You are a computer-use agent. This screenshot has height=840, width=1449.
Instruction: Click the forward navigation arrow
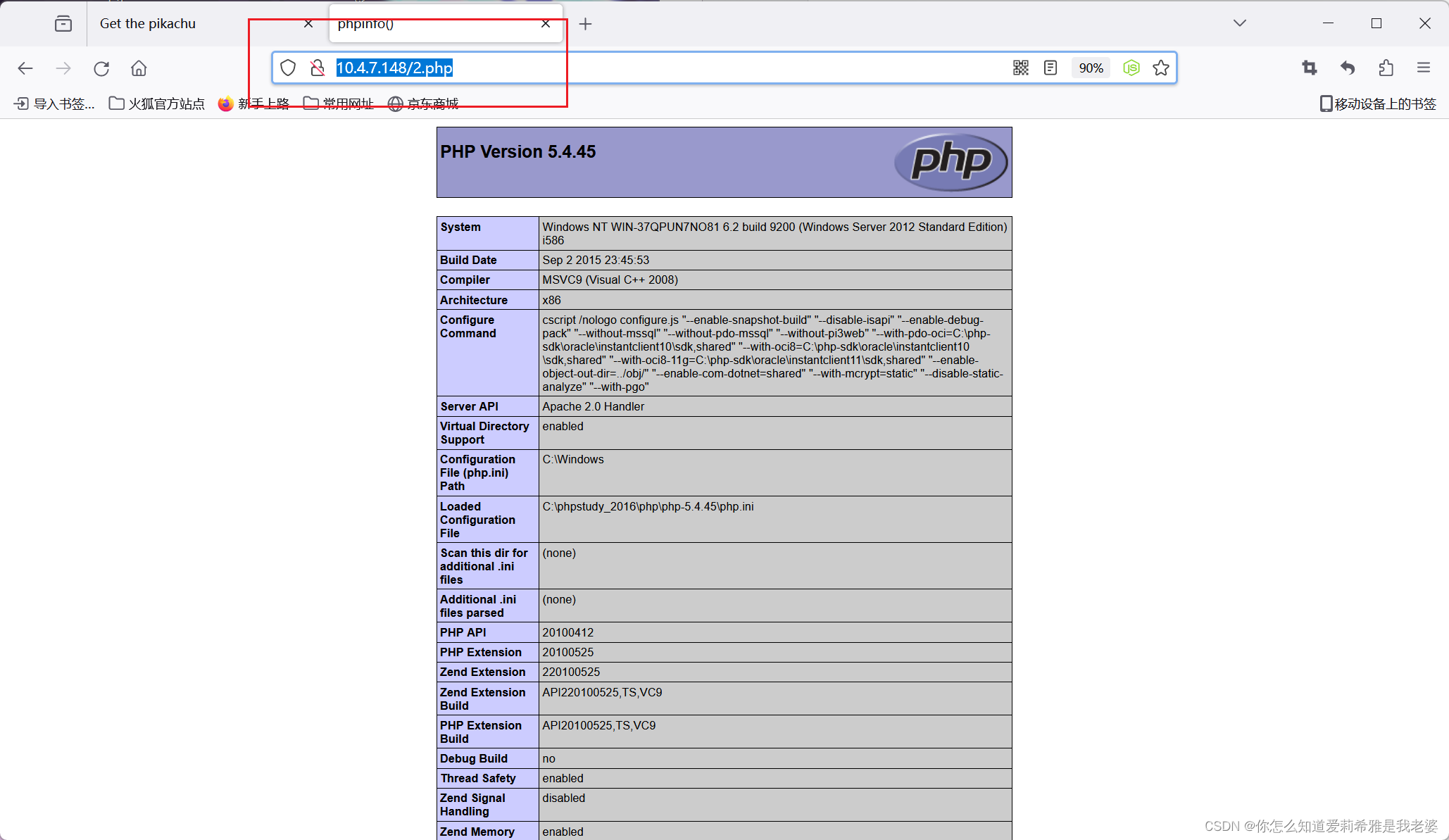[63, 68]
